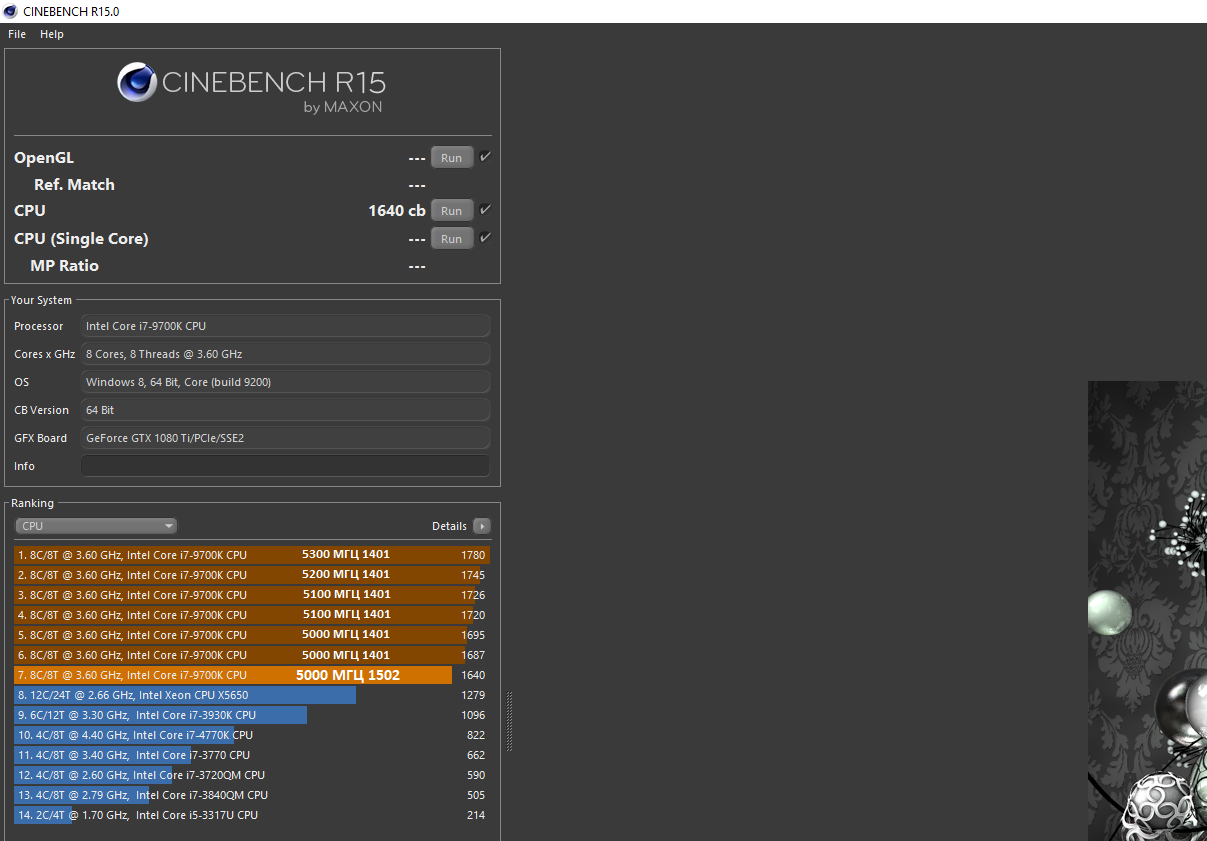
Task: Select the Intel Xeon CPU X5650 ranking row
Action: click(x=252, y=695)
